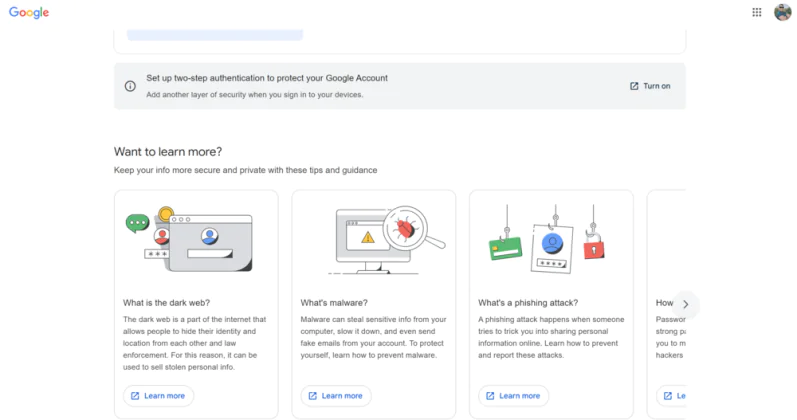Open the account profile avatar
797x420 pixels.
(x=782, y=12)
